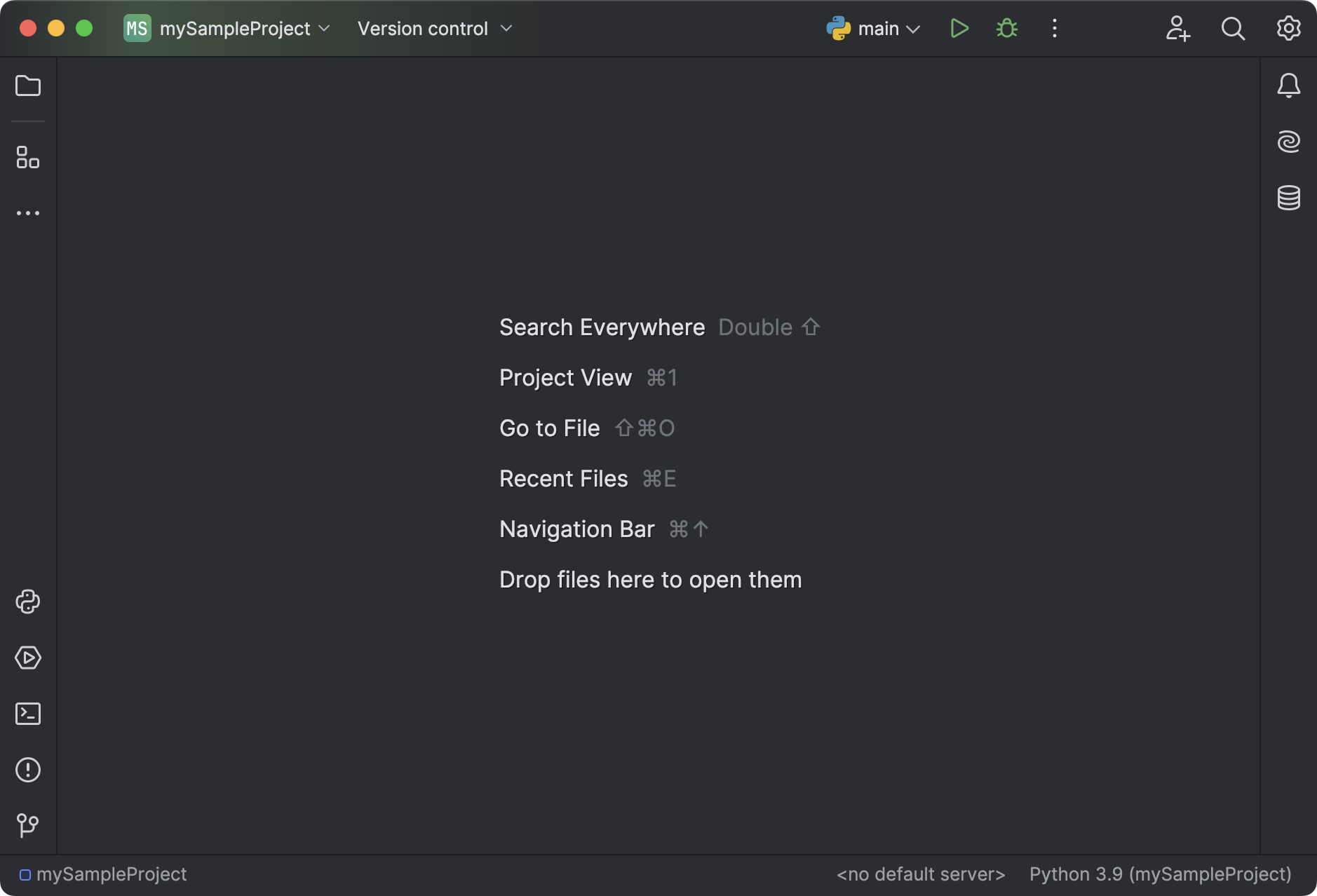The image size is (1317, 896).
Task: Open the Notifications panel
Action: point(1290,86)
